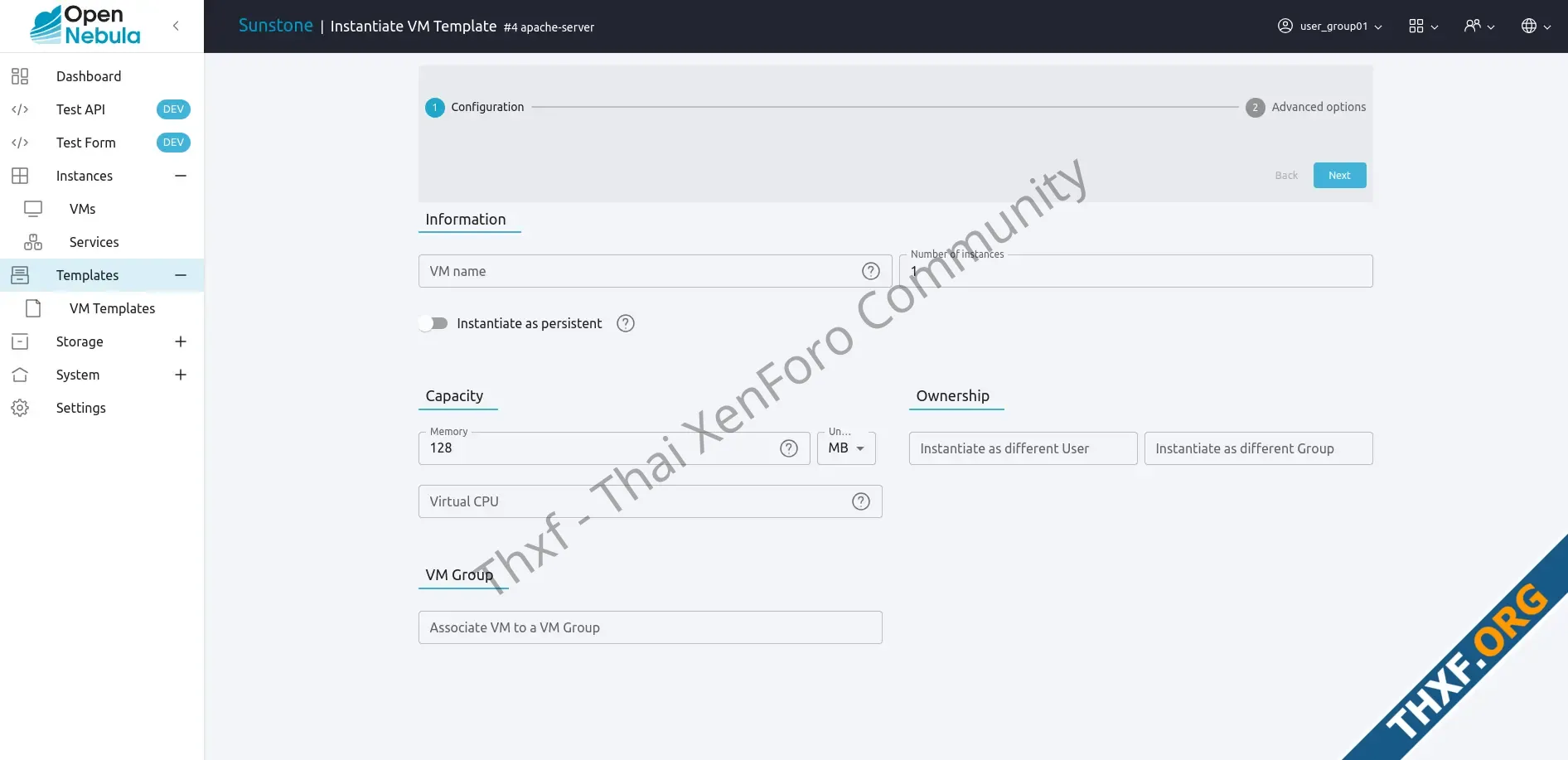The image size is (1568, 760).
Task: Open the memory unit MB dropdown
Action: (846, 448)
